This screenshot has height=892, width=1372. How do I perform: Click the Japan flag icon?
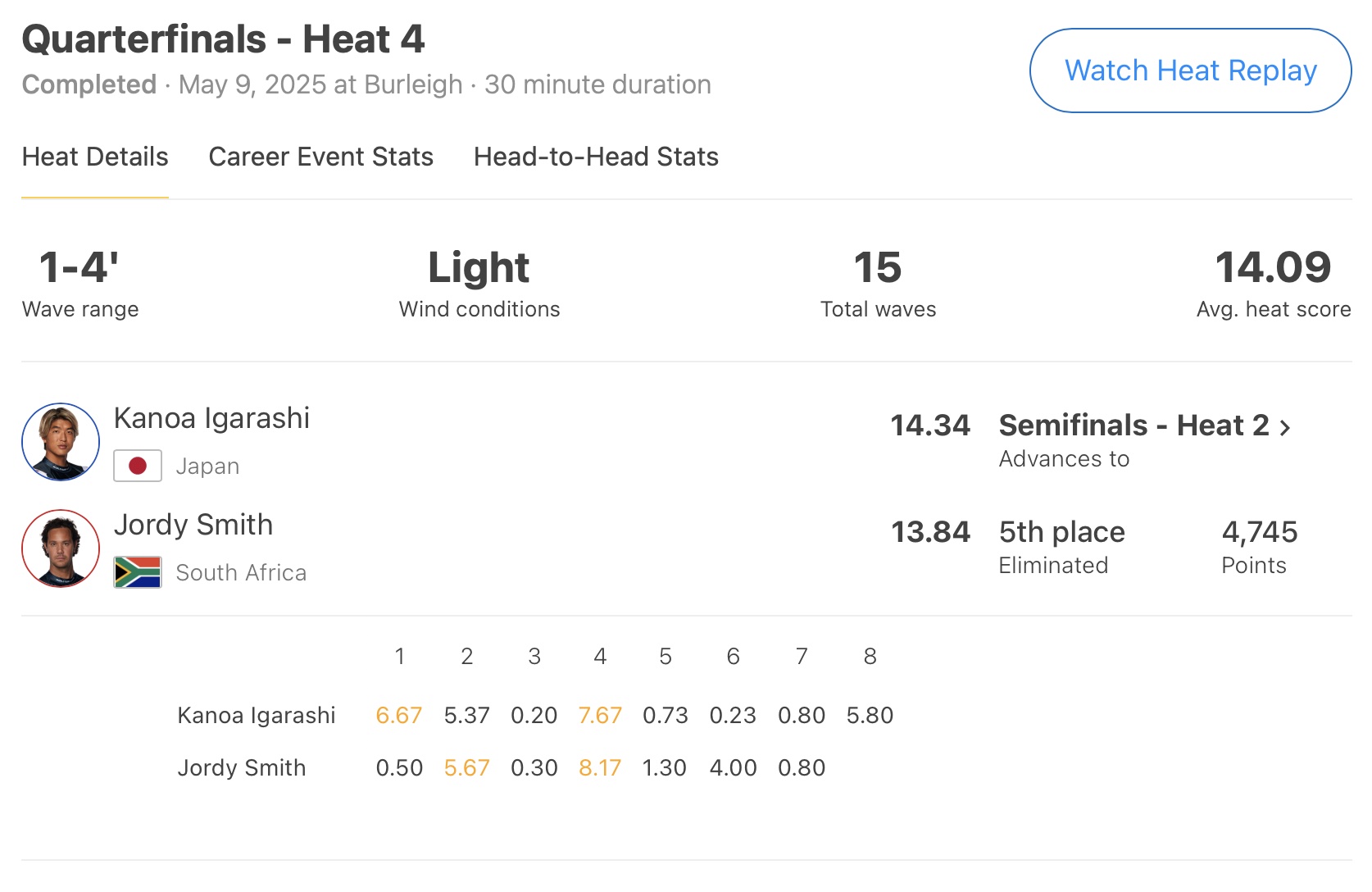(x=138, y=466)
